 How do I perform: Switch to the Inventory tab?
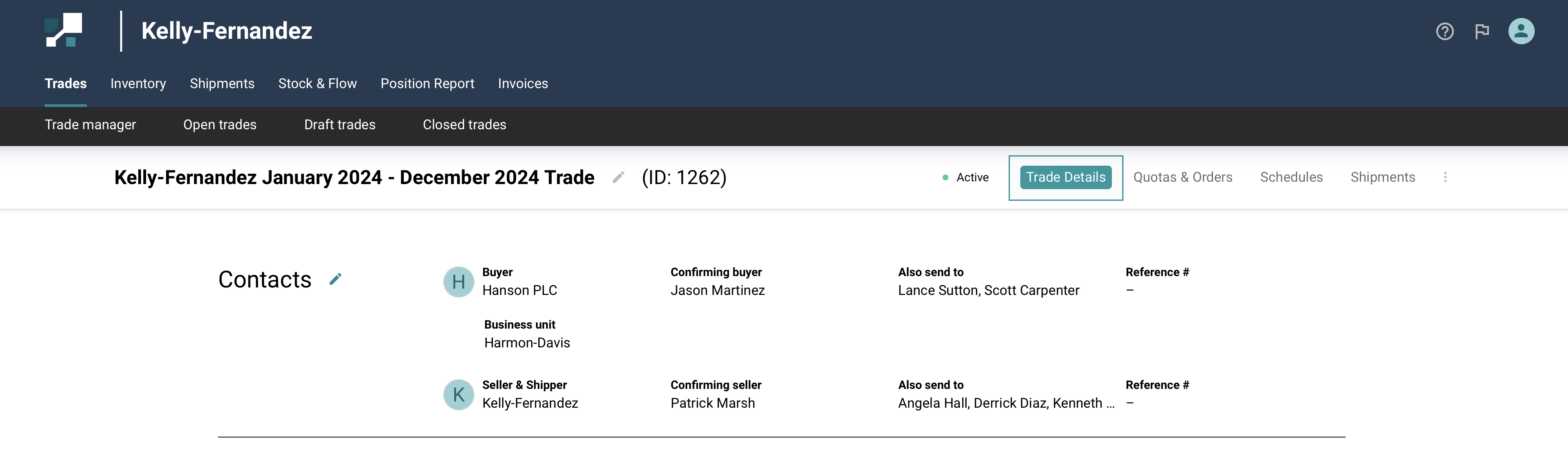pos(138,83)
